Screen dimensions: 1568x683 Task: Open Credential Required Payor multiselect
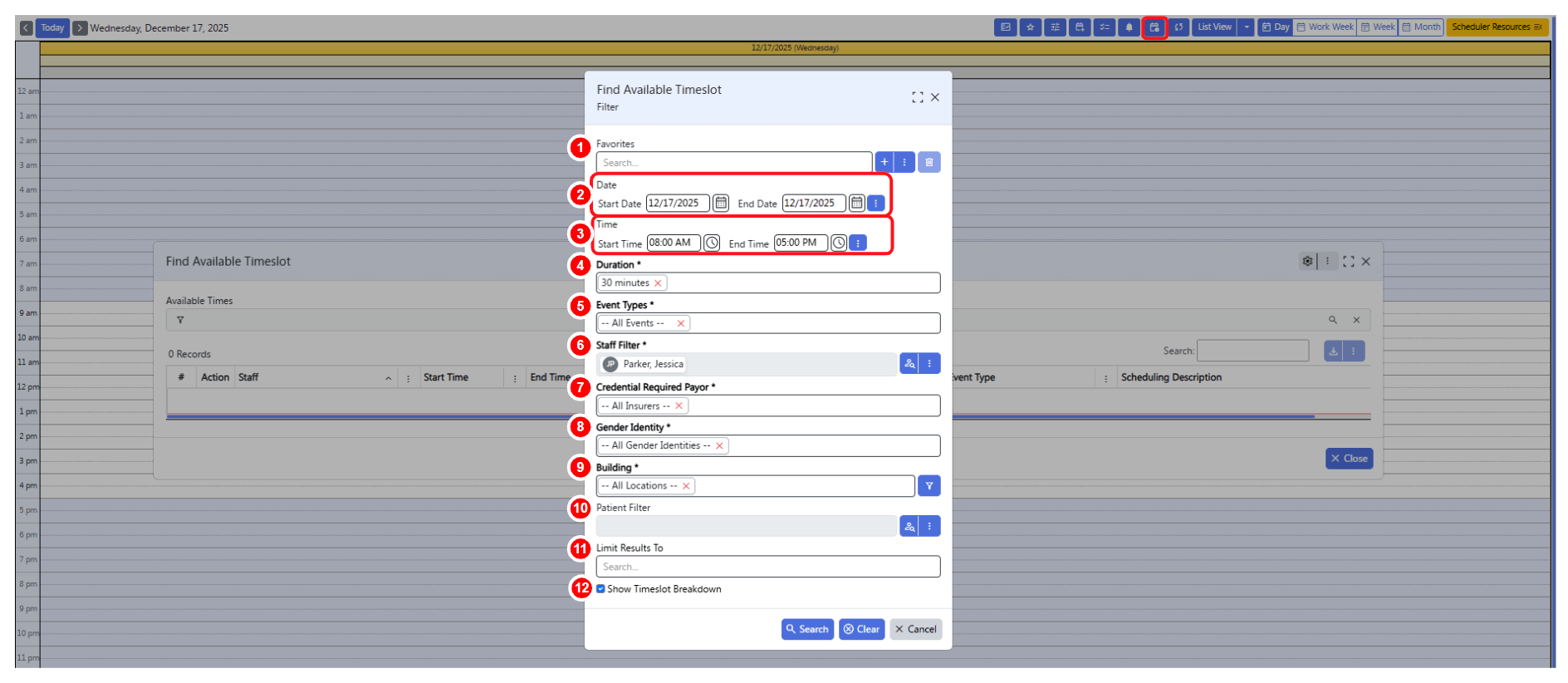pyautogui.click(x=768, y=405)
